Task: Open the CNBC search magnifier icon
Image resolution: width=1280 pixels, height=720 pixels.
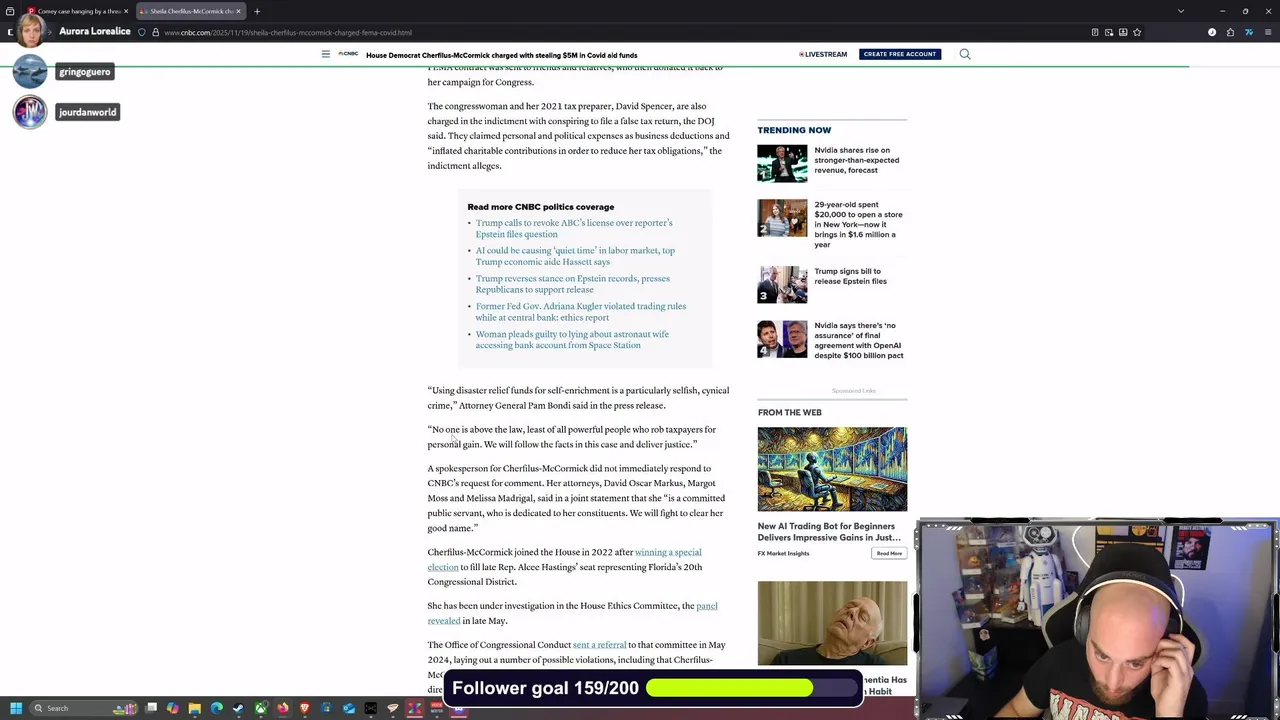Action: click(965, 54)
